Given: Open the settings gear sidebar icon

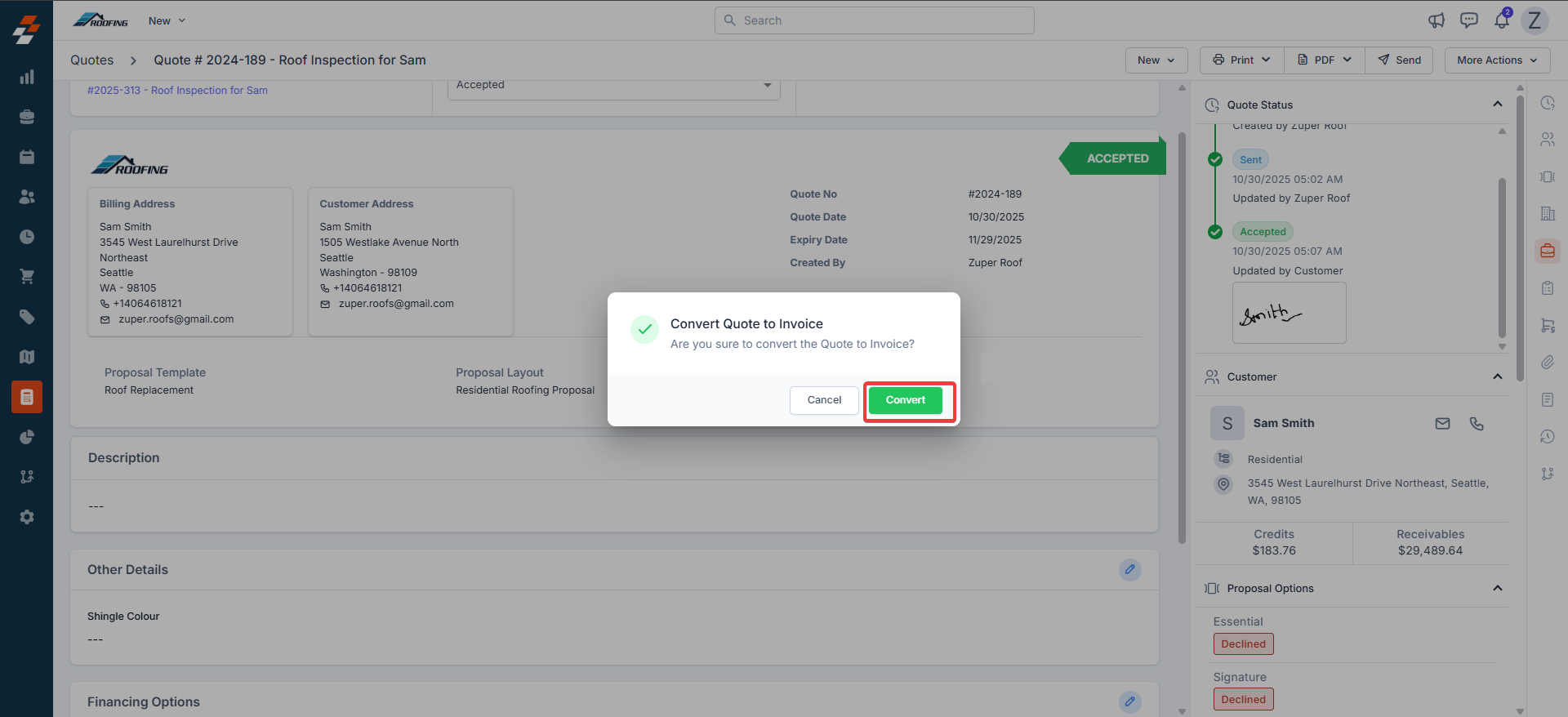Looking at the screenshot, I should (27, 517).
